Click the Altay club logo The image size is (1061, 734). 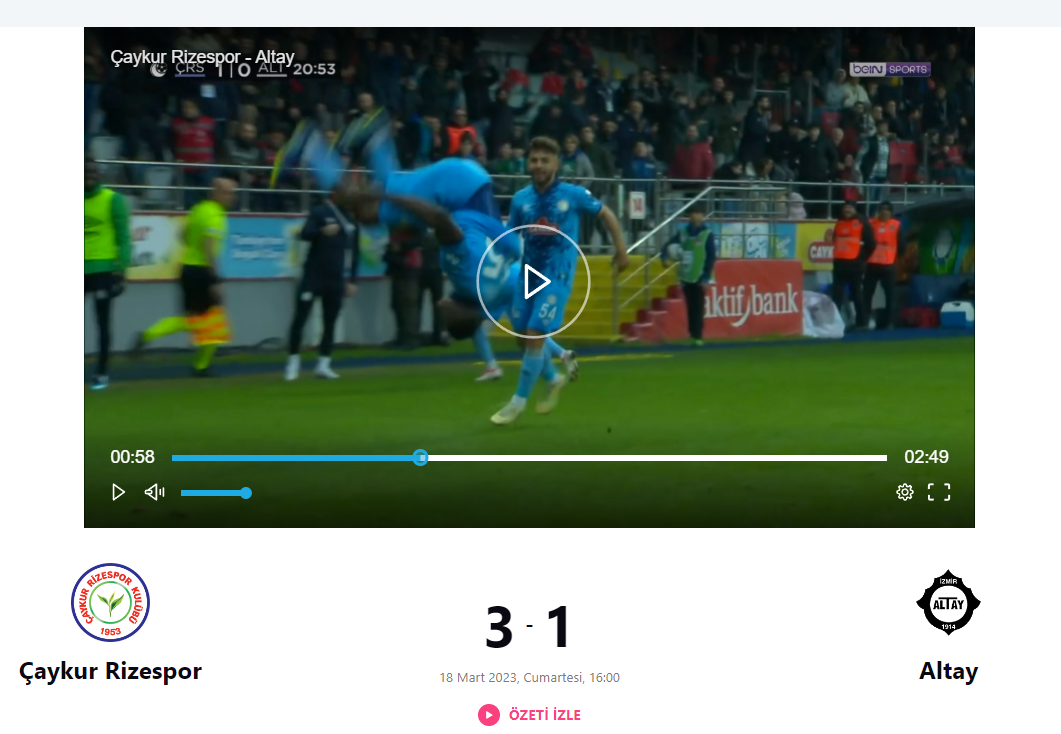coord(948,601)
